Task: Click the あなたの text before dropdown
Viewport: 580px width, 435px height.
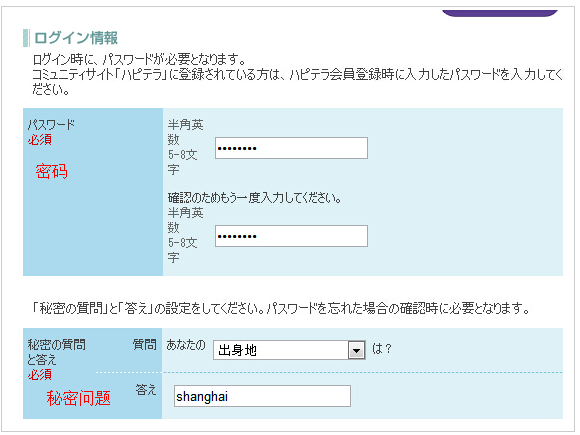Action: pyautogui.click(x=186, y=345)
